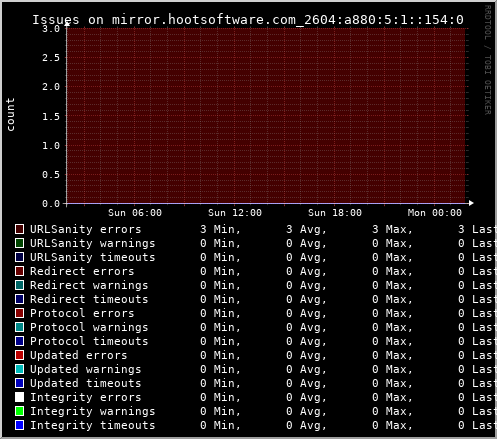Click the Protocol timeouts legend label
This screenshot has height=439, width=497.
(x=89, y=341)
